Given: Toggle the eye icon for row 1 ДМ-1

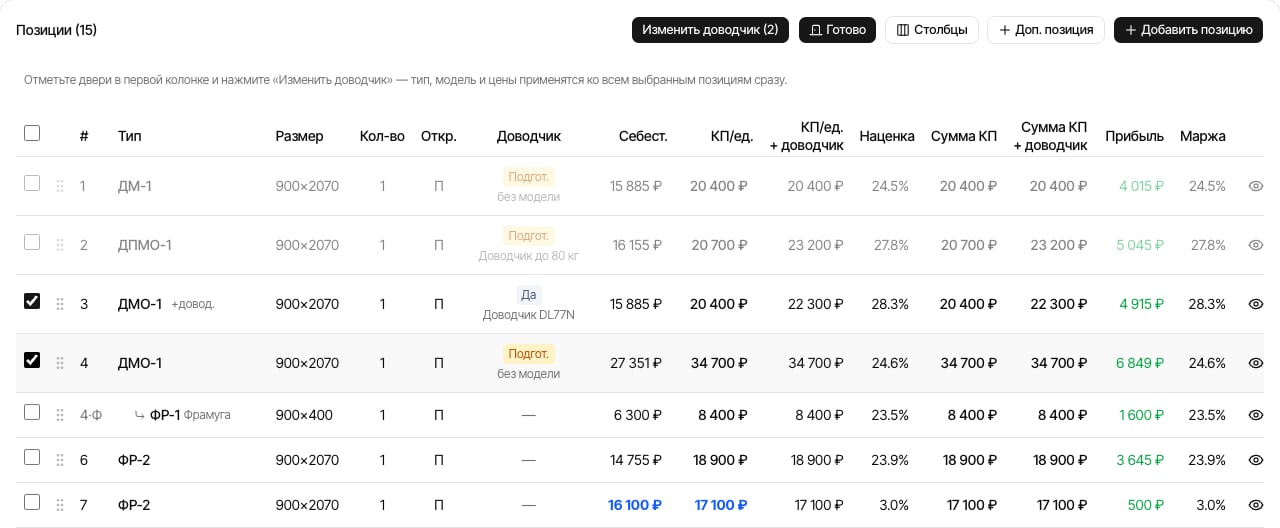Looking at the screenshot, I should [1256, 186].
